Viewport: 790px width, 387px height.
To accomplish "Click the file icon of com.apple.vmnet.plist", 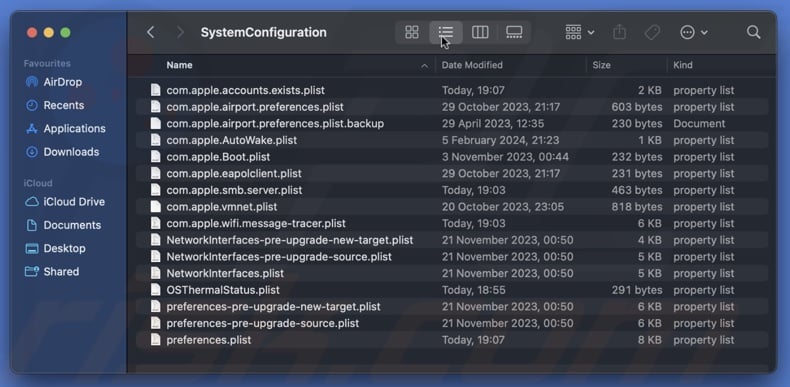I will [x=156, y=207].
